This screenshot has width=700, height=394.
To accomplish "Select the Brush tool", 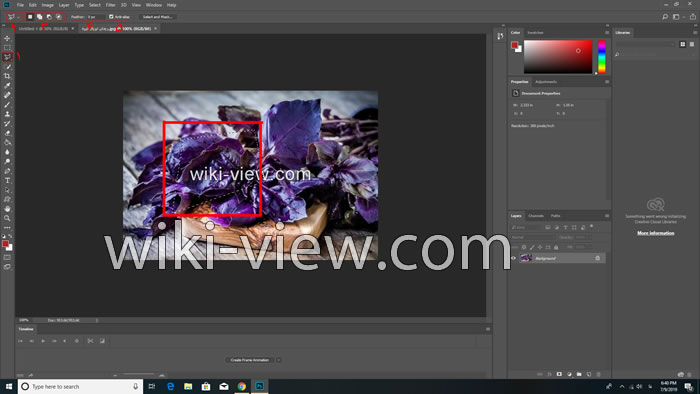I will coord(7,105).
